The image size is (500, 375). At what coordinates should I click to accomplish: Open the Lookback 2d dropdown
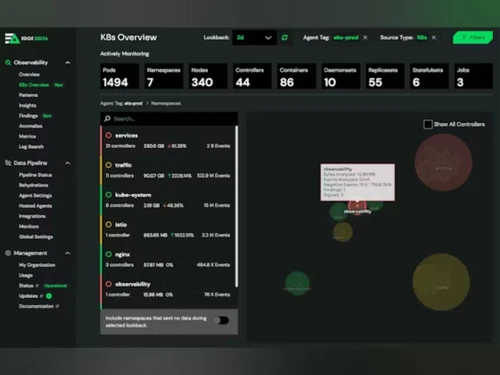254,38
